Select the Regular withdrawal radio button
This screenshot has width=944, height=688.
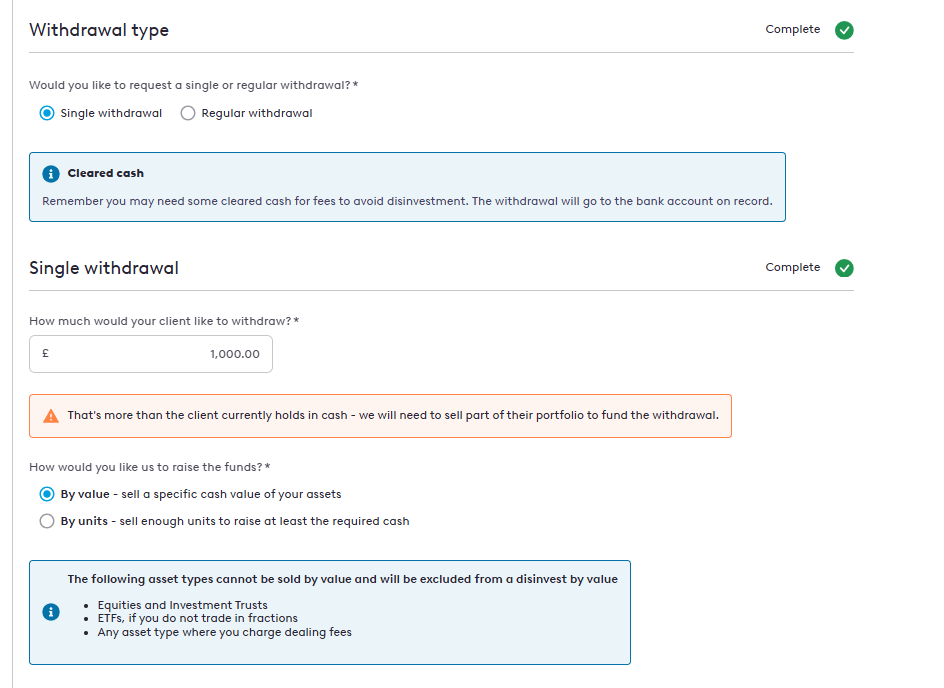coord(188,113)
